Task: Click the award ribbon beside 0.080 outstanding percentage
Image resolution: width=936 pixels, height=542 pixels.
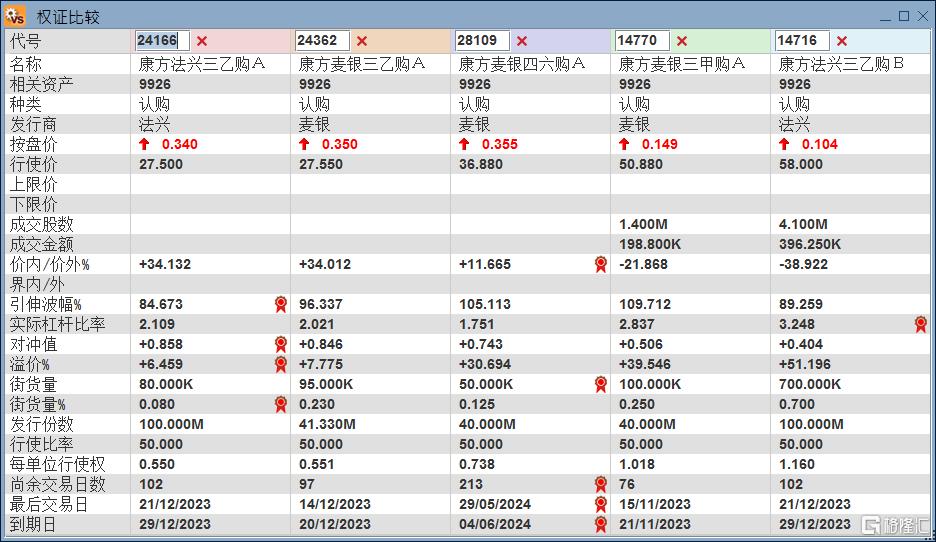Action: coord(281,404)
